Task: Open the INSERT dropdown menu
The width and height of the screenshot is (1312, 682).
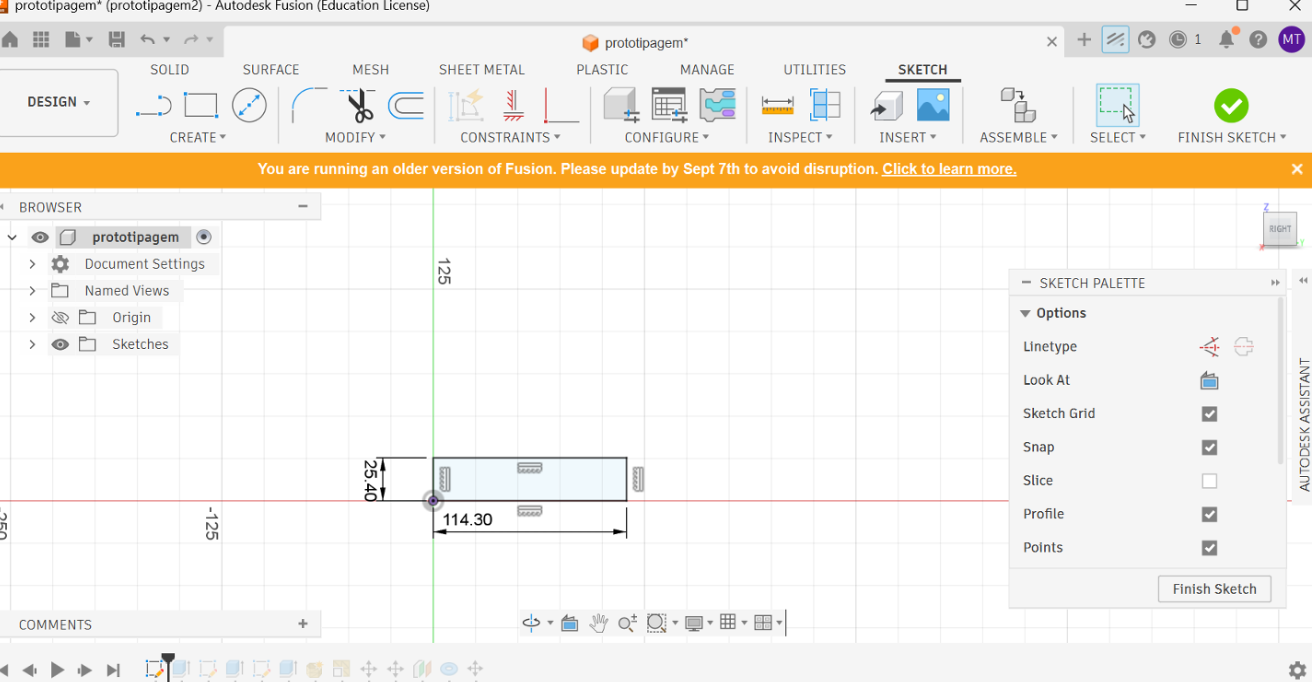Action: coord(908,137)
